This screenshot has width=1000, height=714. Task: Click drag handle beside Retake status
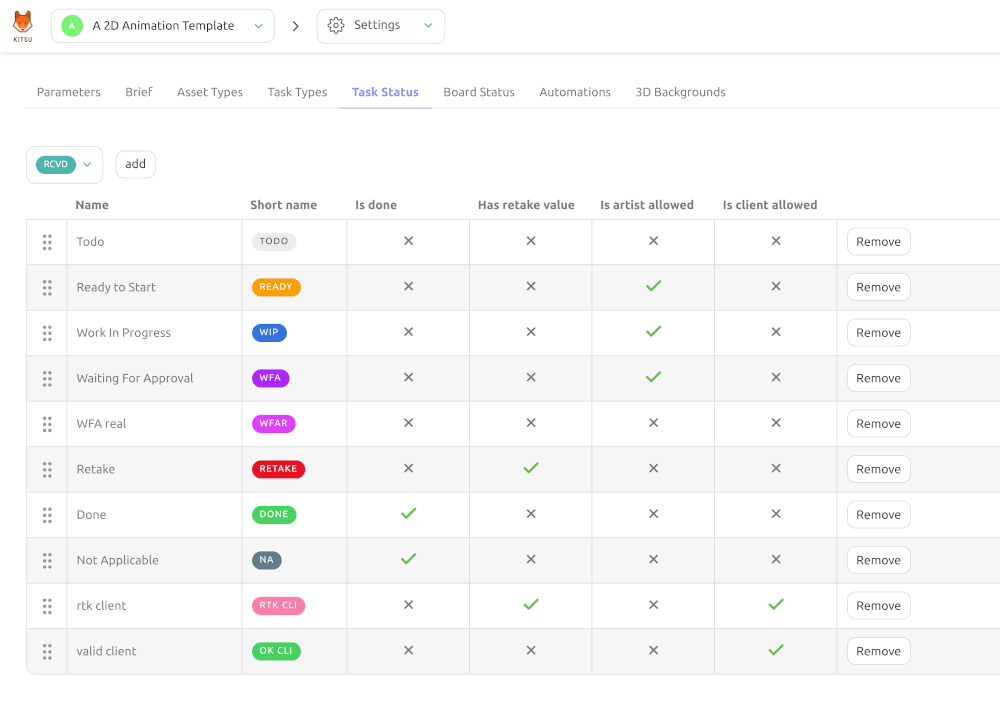47,469
